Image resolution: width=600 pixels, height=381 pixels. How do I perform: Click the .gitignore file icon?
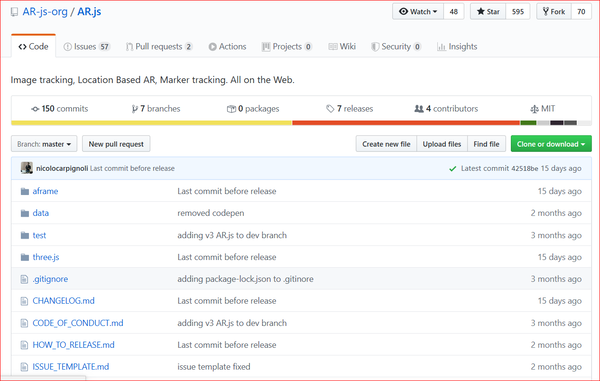coord(24,279)
